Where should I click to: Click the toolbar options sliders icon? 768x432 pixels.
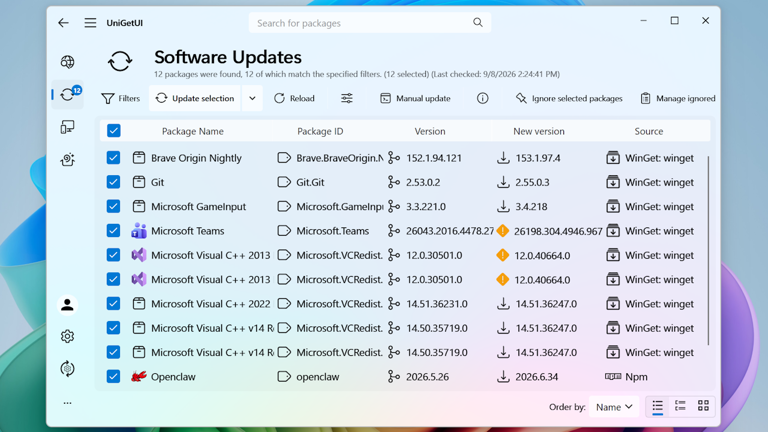pos(347,98)
